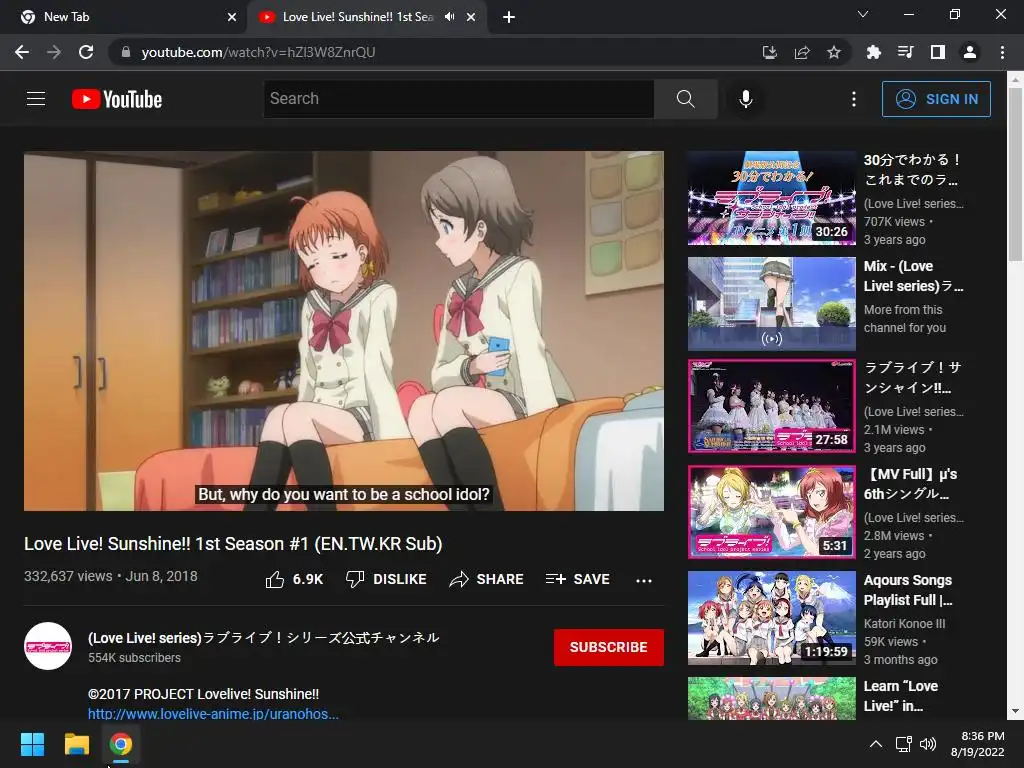Open the SHARE dialog

tap(487, 579)
